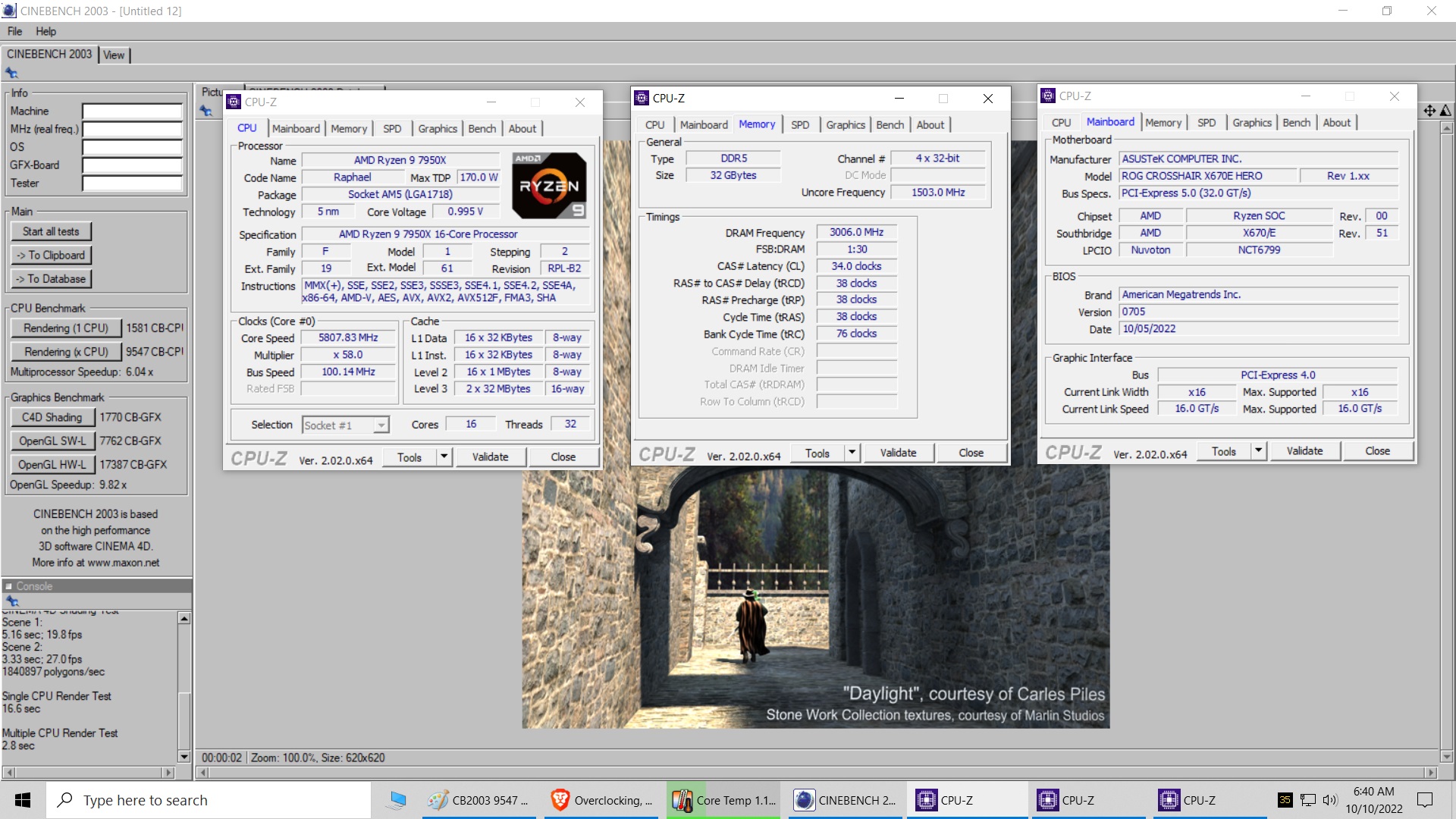
Task: Click CPU-Z icon in Mainboard window title bar
Action: tap(1048, 96)
